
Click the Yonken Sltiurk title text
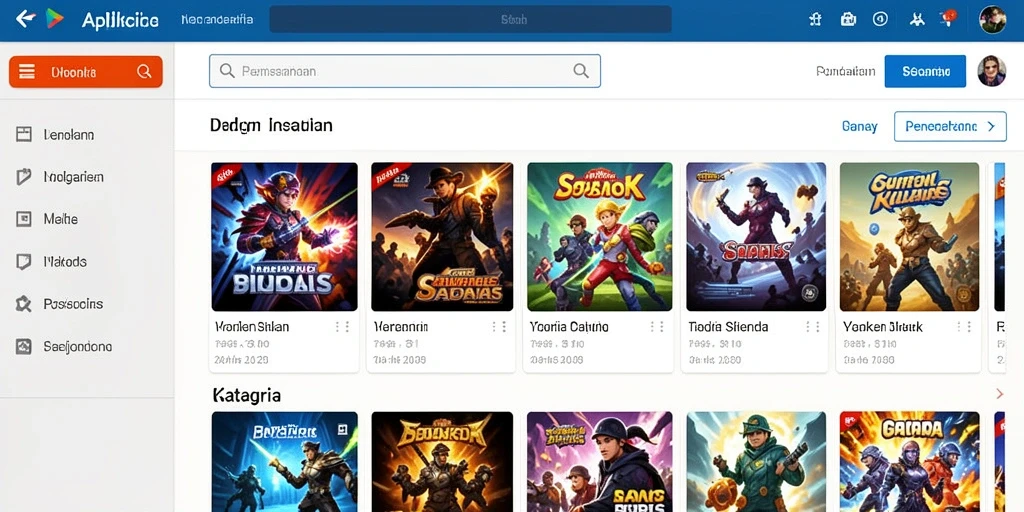pyautogui.click(x=882, y=327)
